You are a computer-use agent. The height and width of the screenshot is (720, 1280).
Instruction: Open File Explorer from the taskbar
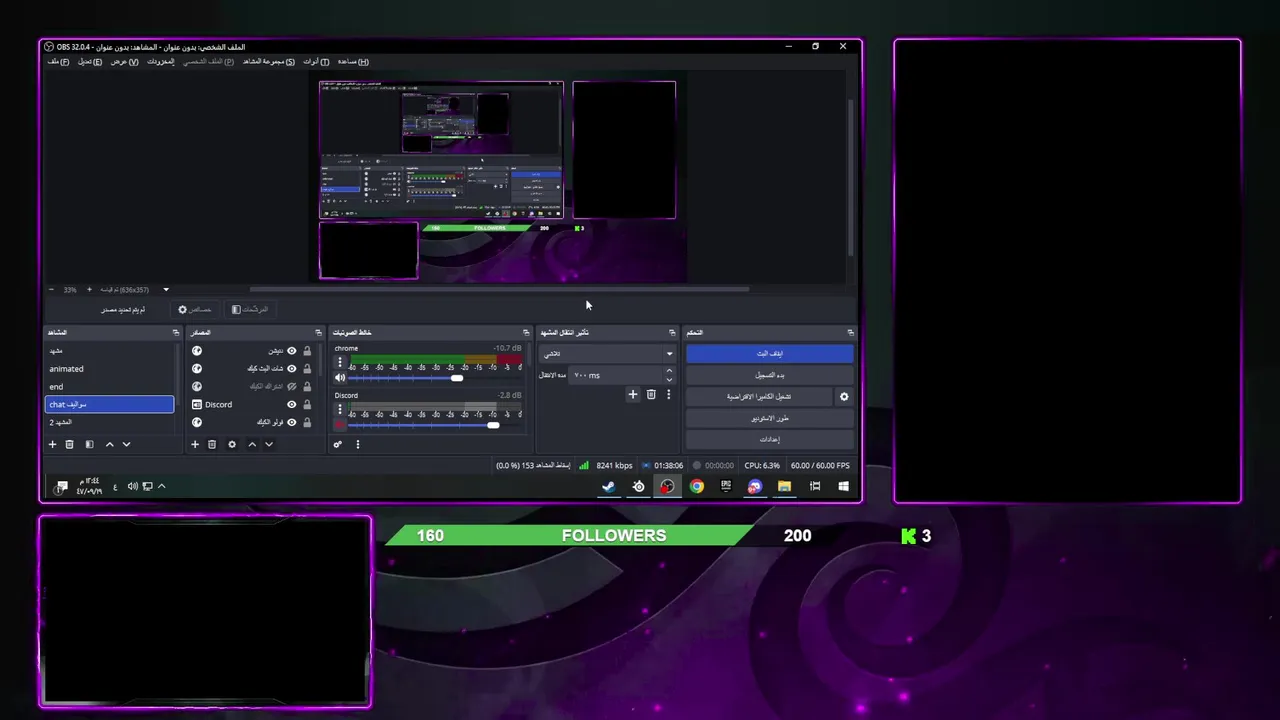click(x=785, y=486)
